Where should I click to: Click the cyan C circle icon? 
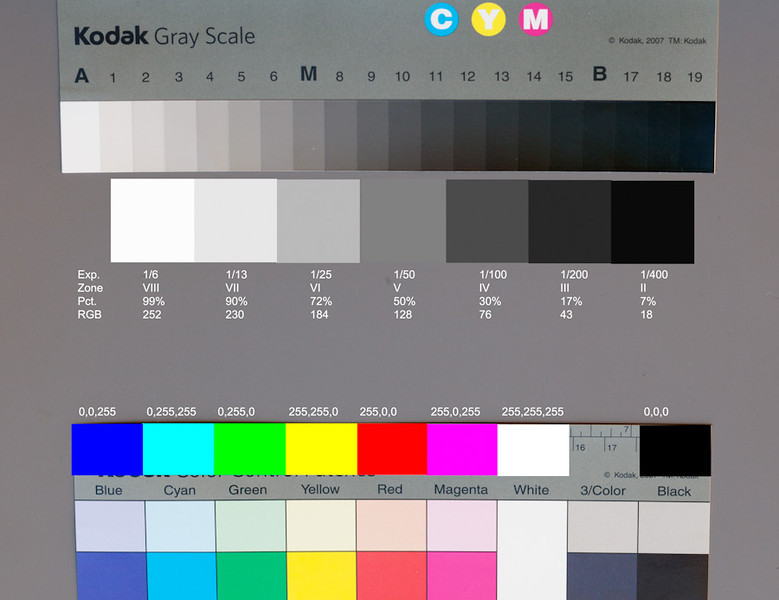441,18
